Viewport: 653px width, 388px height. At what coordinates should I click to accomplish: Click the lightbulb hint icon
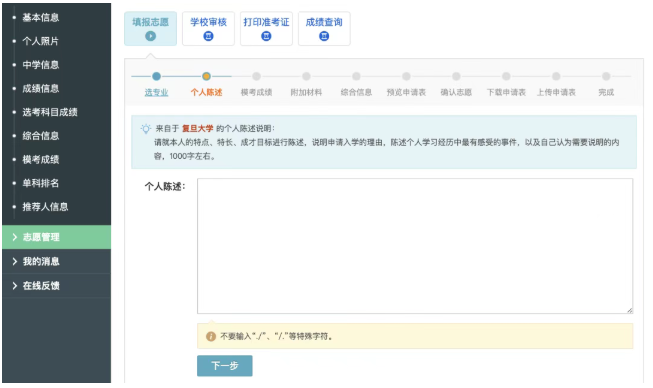point(146,129)
